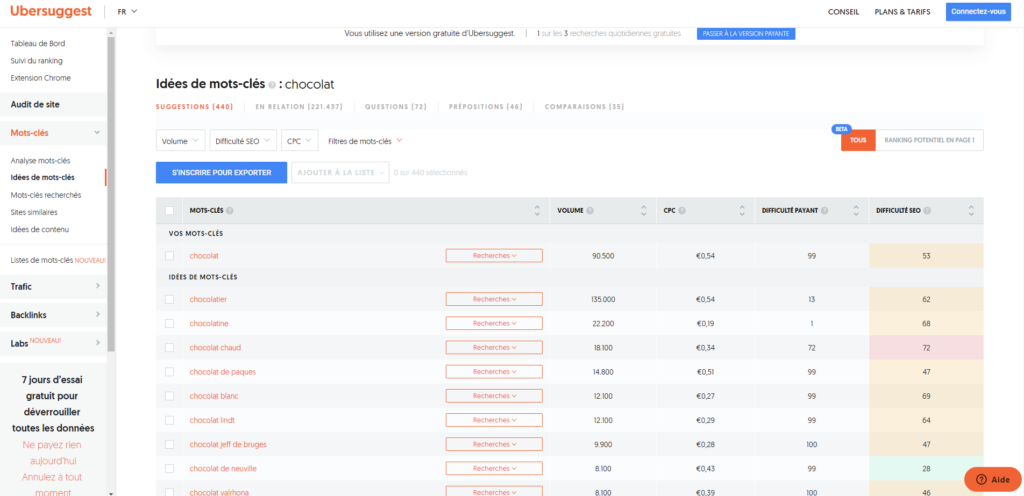This screenshot has height=496, width=1024.
Task: Open the PLANS & TARIFS link
Action: [902, 12]
